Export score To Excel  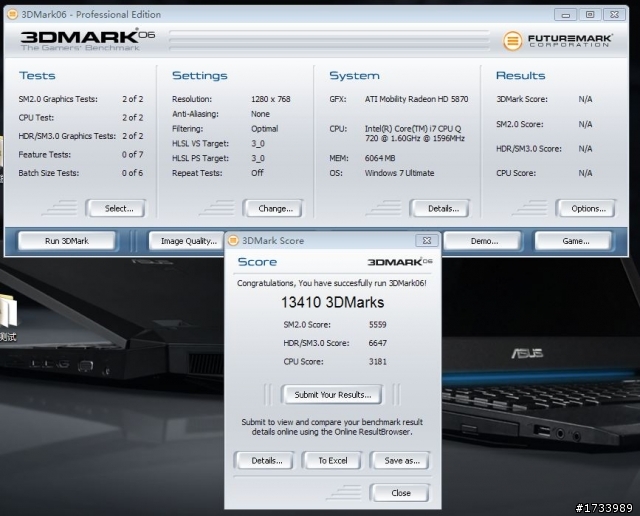tap(332, 460)
